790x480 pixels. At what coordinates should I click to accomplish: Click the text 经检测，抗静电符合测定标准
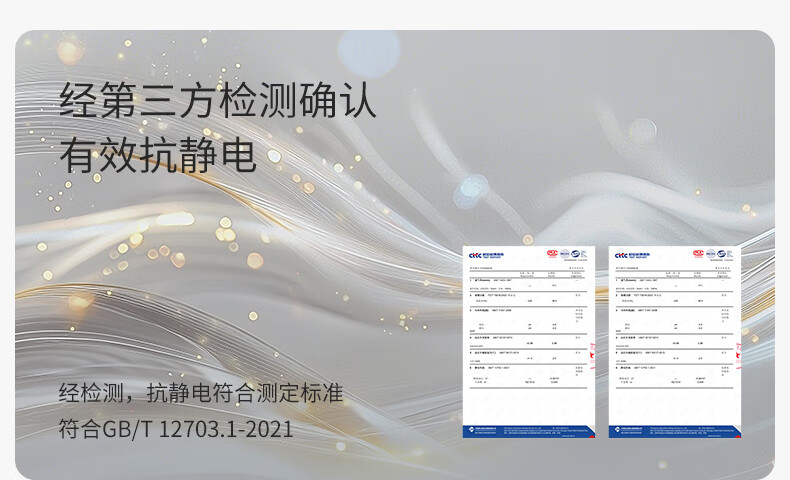pyautogui.click(x=201, y=393)
